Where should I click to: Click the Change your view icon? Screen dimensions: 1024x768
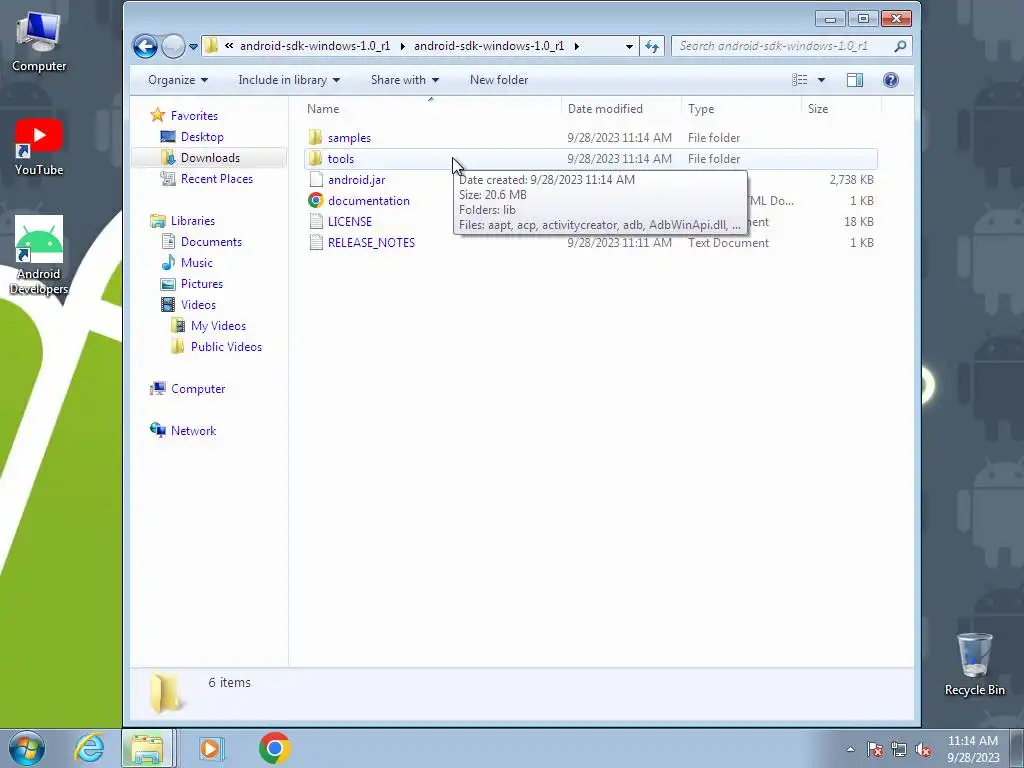tap(800, 80)
